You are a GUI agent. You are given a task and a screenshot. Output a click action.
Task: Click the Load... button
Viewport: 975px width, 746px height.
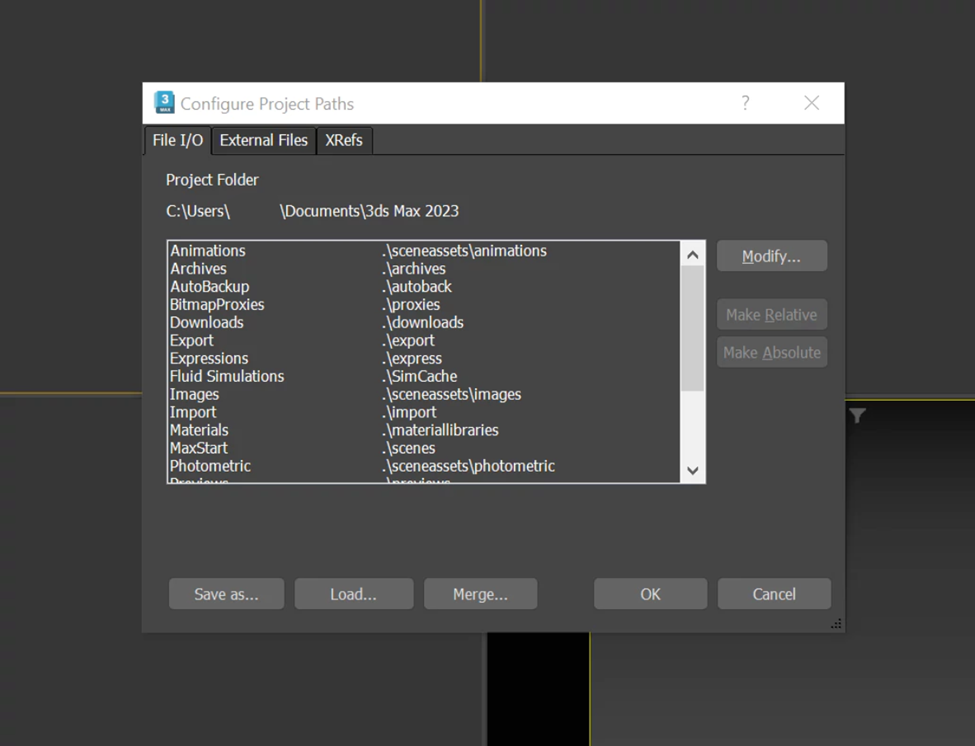[354, 594]
